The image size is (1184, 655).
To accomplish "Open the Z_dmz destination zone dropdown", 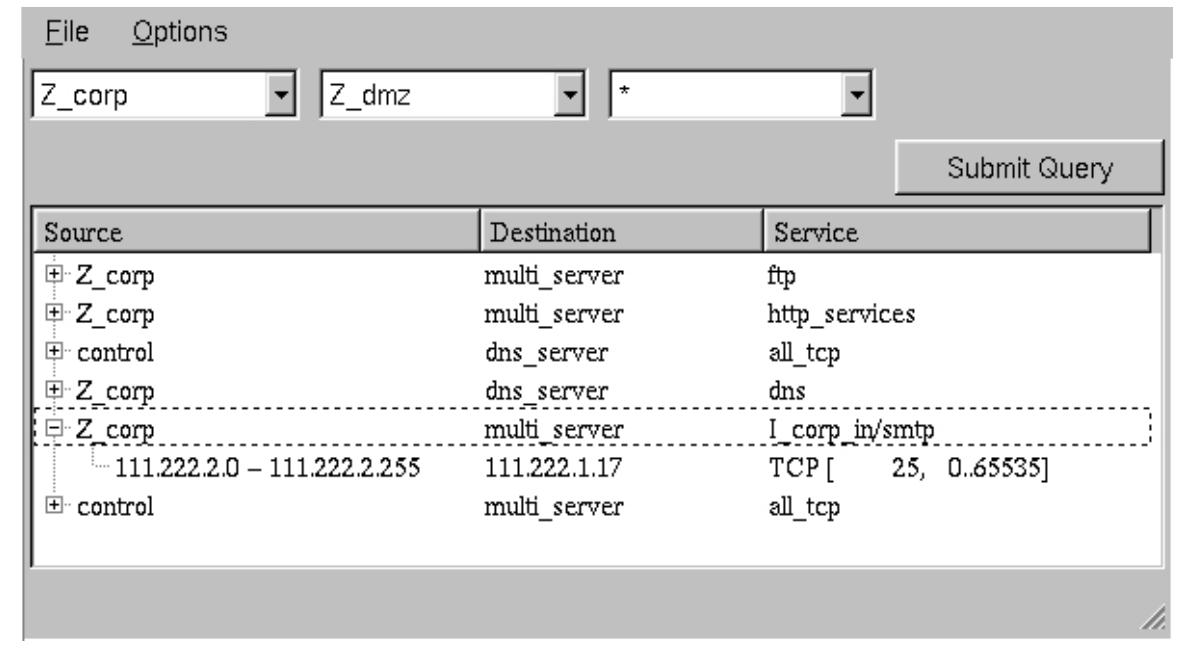I will pyautogui.click(x=569, y=94).
